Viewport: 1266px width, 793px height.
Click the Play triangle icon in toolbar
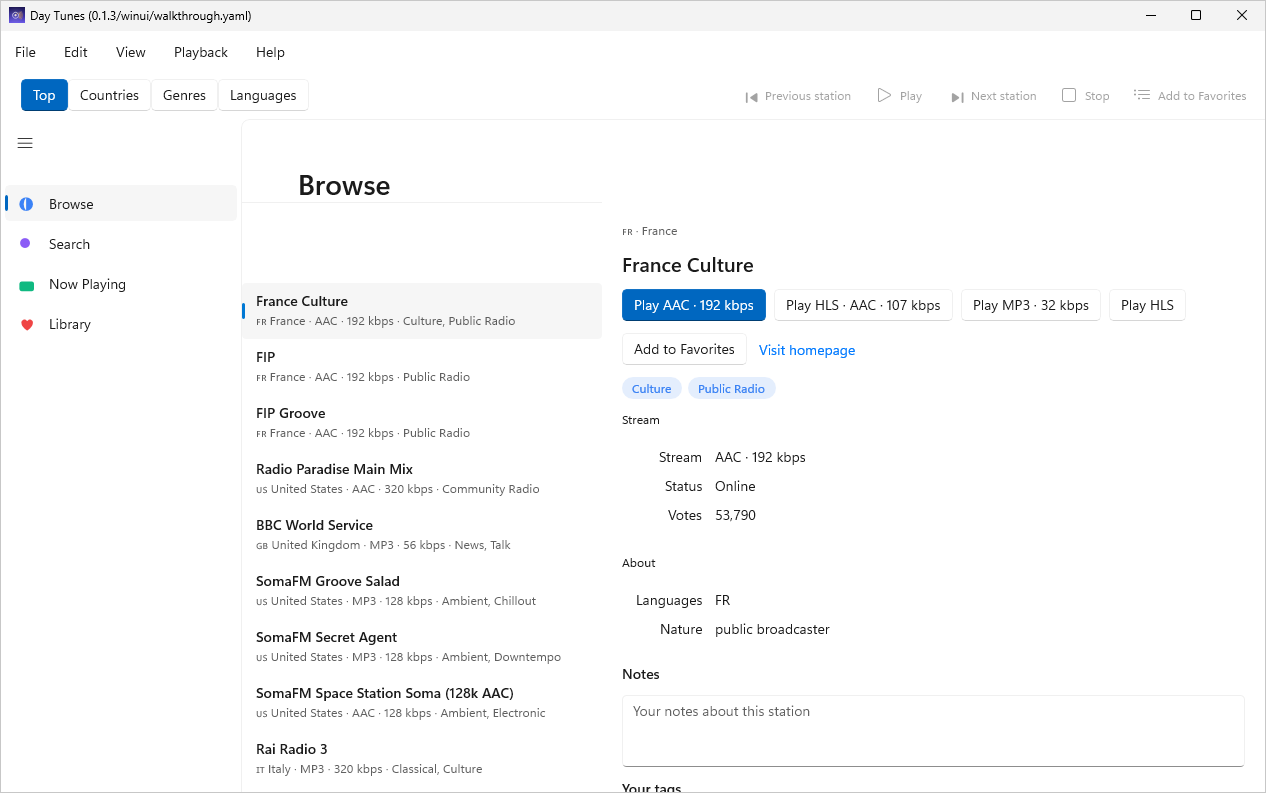pyautogui.click(x=884, y=95)
